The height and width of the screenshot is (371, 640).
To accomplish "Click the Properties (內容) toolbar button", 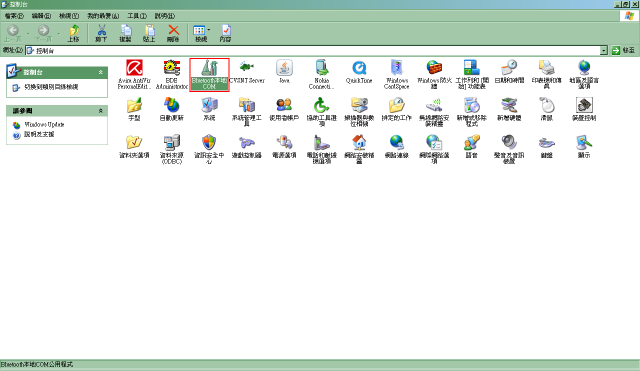I will coord(225,33).
